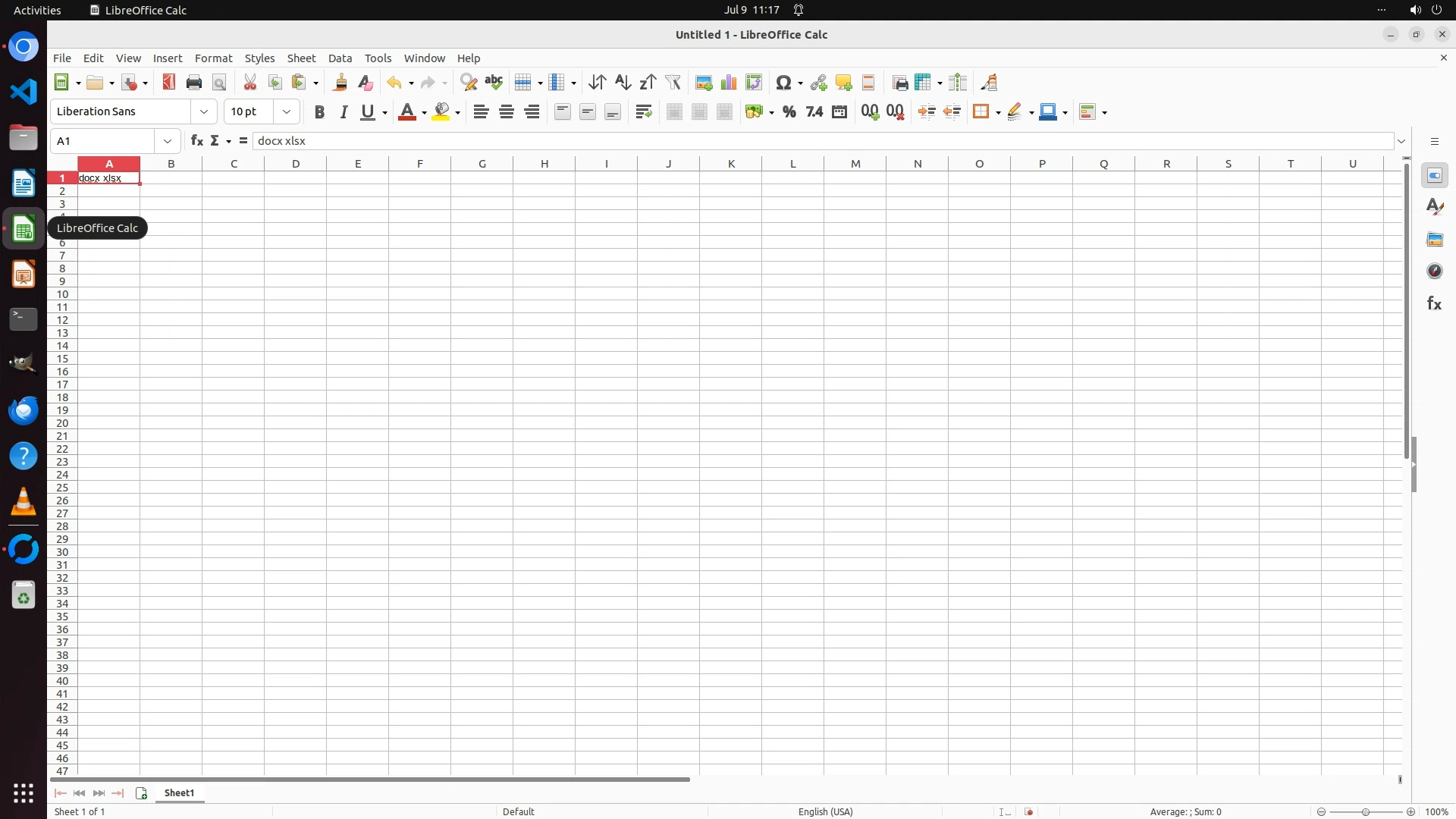
Task: Open the Data menu
Action: click(340, 58)
